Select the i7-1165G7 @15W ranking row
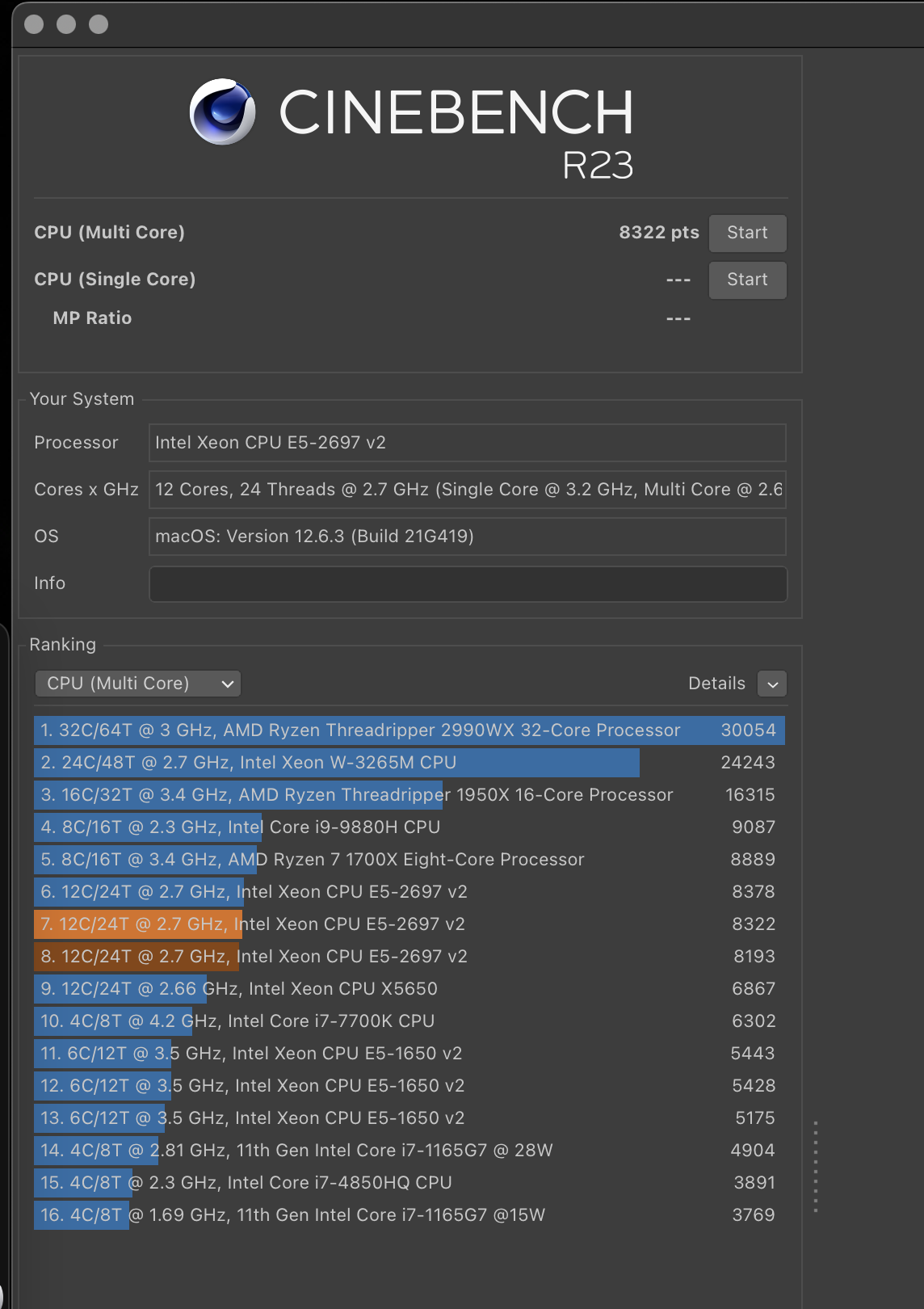 (x=409, y=1215)
